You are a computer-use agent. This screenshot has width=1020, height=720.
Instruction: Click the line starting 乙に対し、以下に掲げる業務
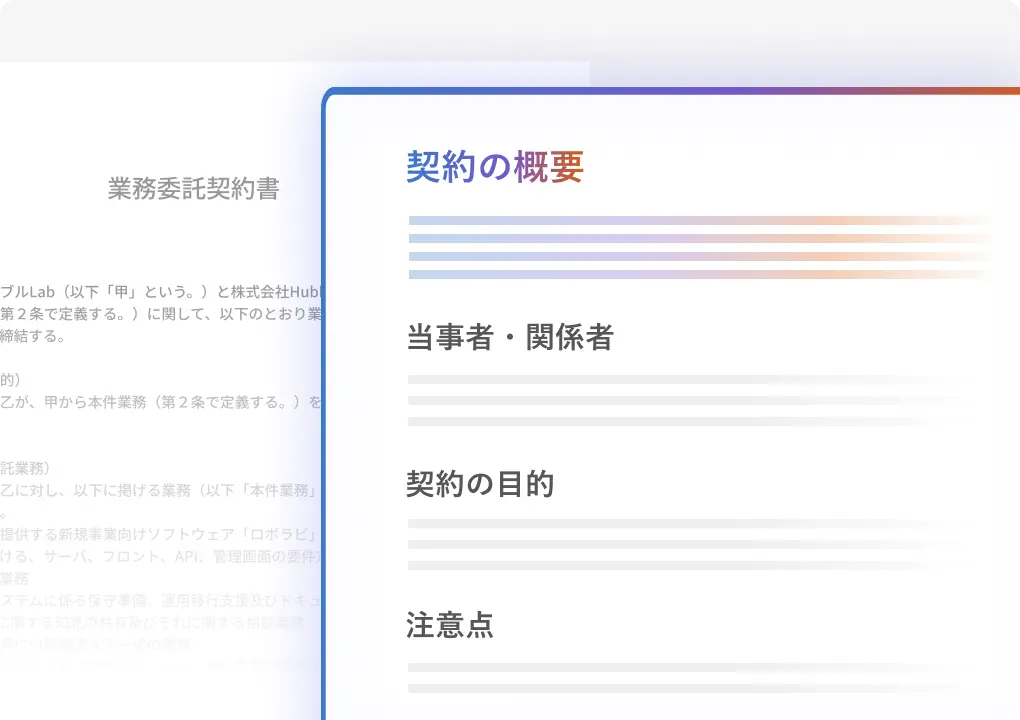160,491
